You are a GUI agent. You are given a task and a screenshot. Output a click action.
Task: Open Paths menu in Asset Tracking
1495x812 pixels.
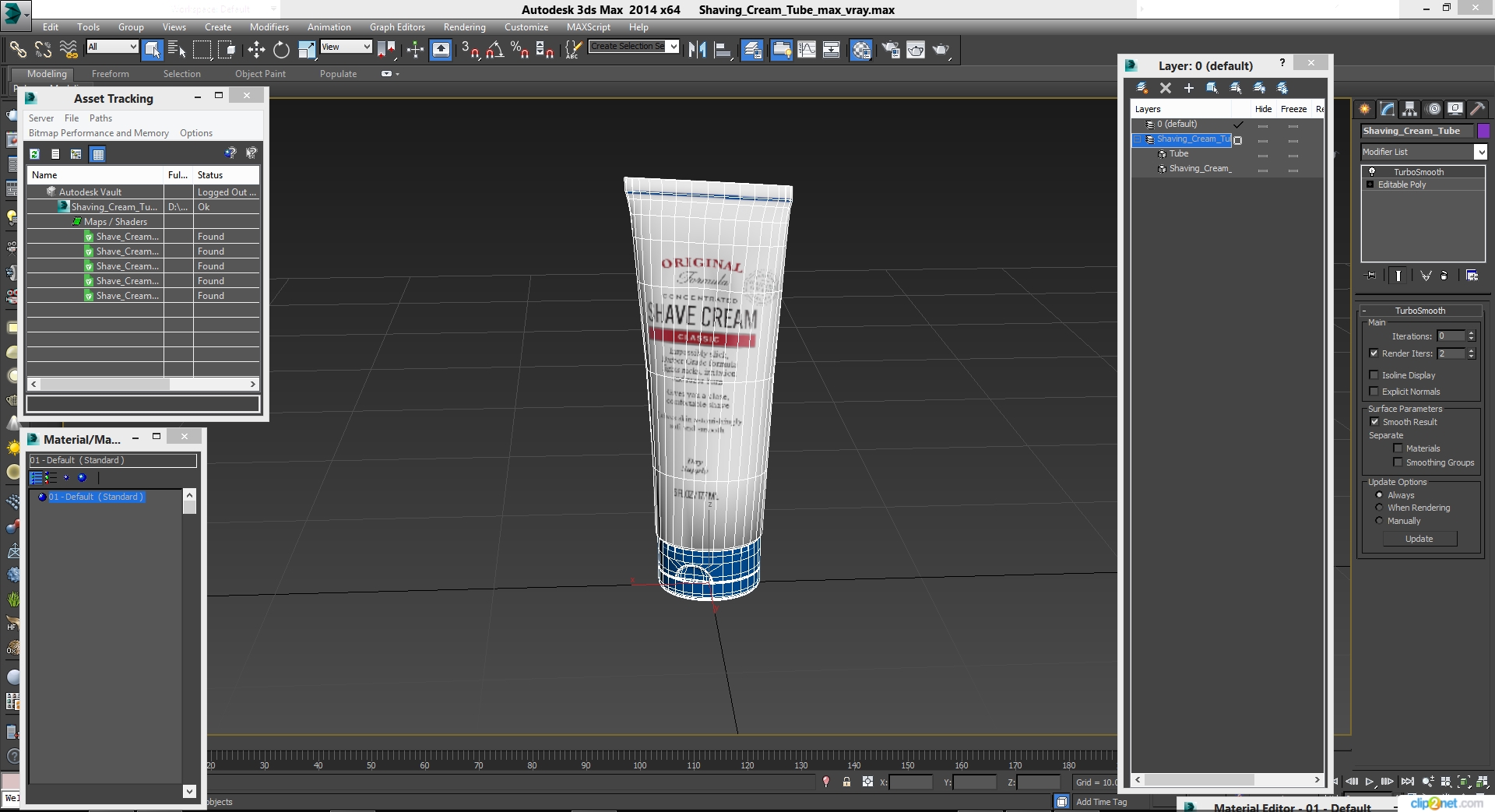click(x=100, y=118)
